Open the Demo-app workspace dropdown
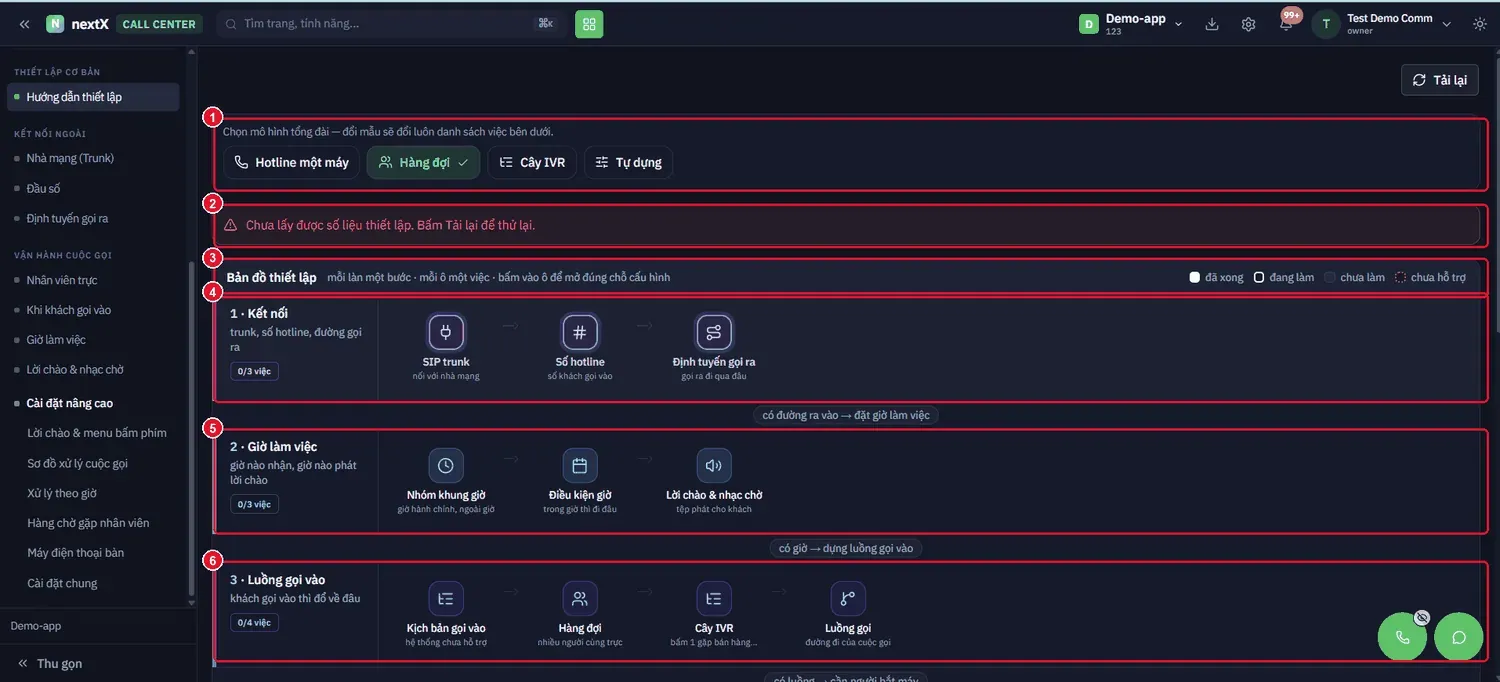Screen dimensions: 1500x682 pos(1131,24)
